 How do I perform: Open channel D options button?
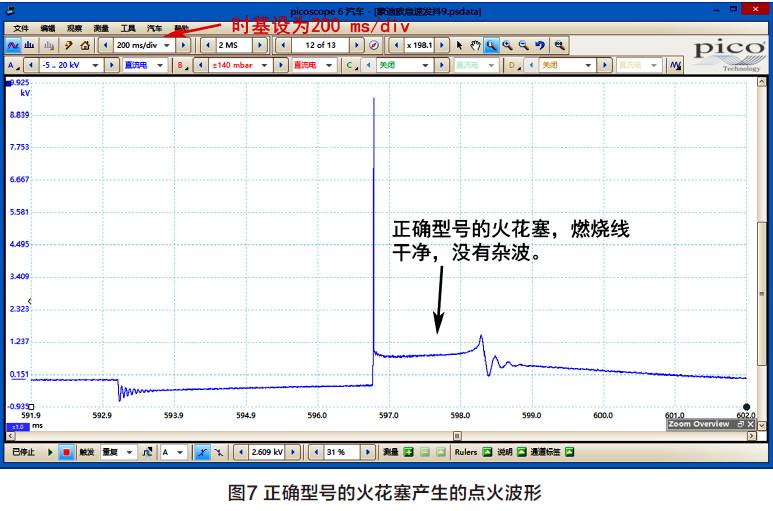[514, 65]
